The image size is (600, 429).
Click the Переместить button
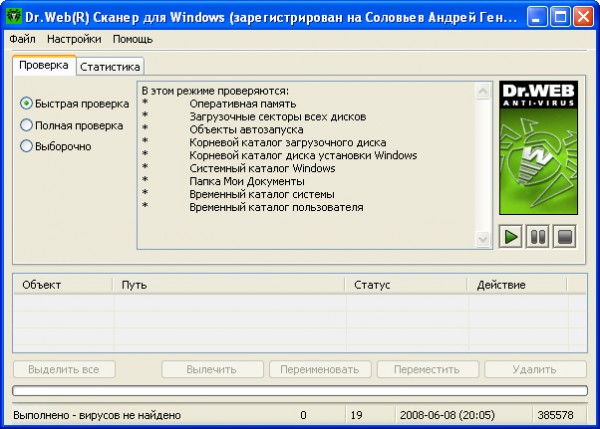427,369
